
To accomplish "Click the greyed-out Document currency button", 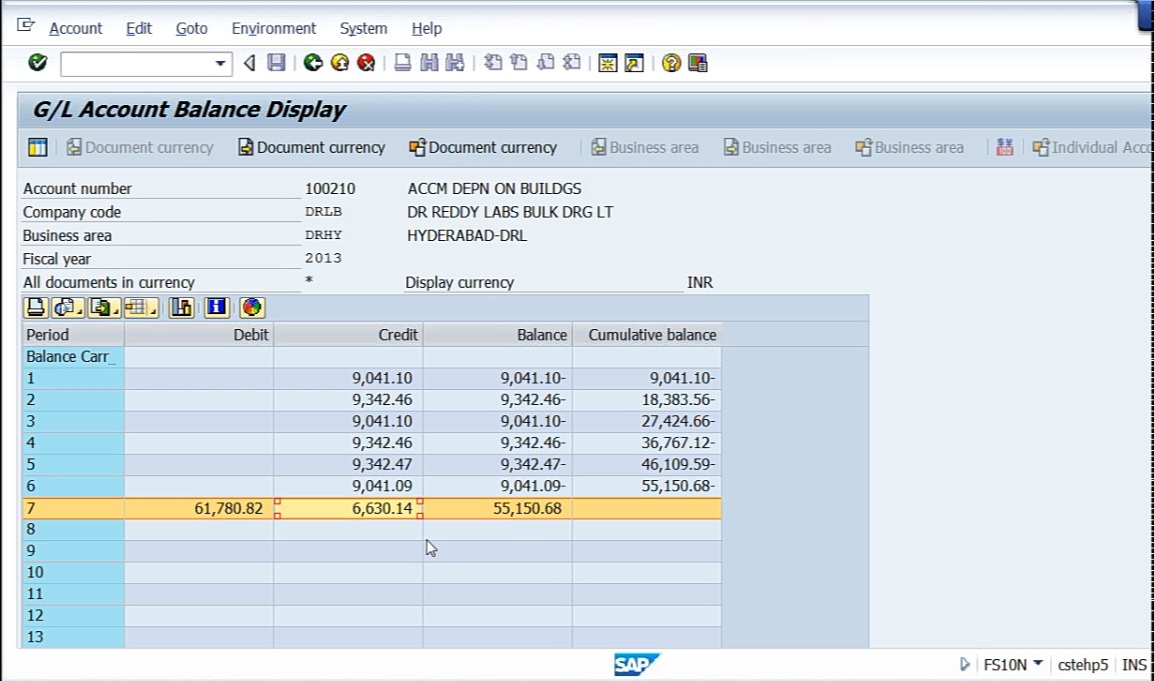I will point(140,147).
